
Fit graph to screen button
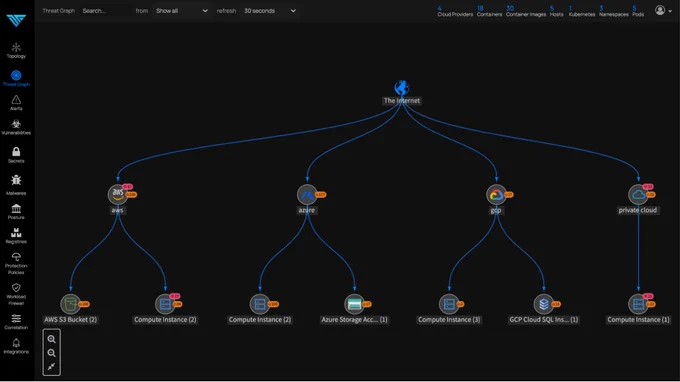pos(51,367)
